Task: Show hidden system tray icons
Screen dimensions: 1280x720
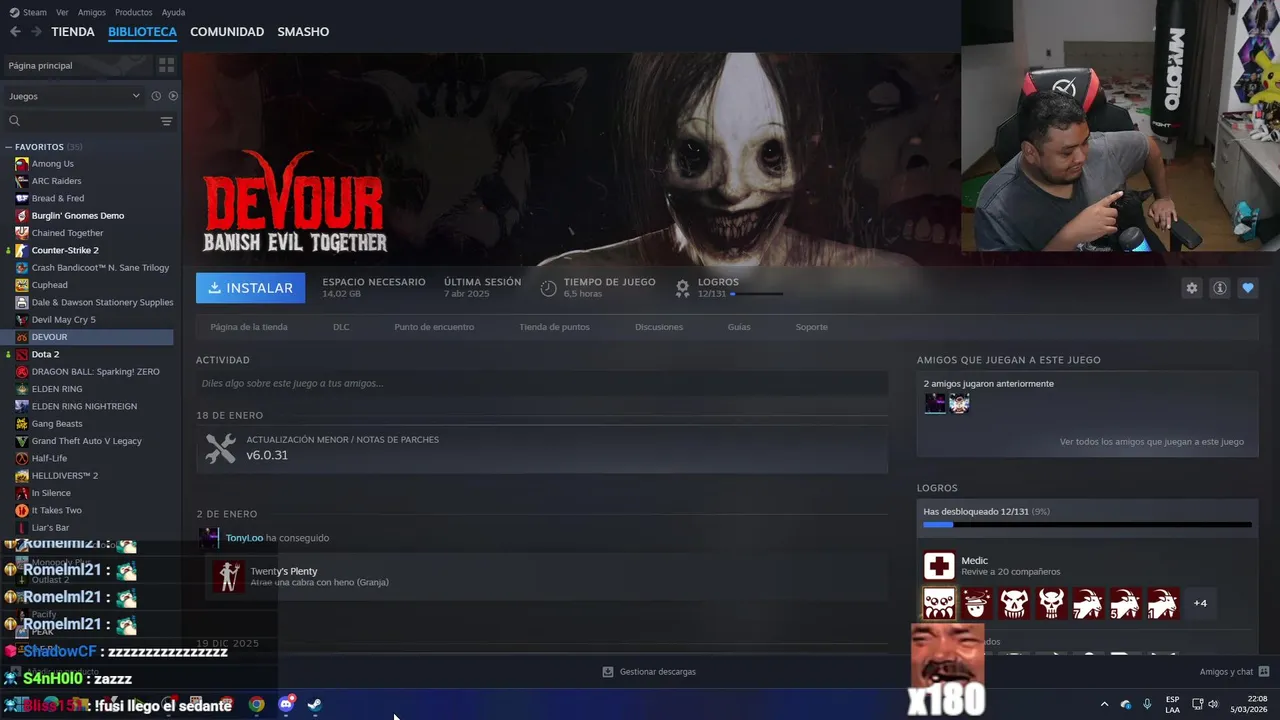Action: 1104,704
